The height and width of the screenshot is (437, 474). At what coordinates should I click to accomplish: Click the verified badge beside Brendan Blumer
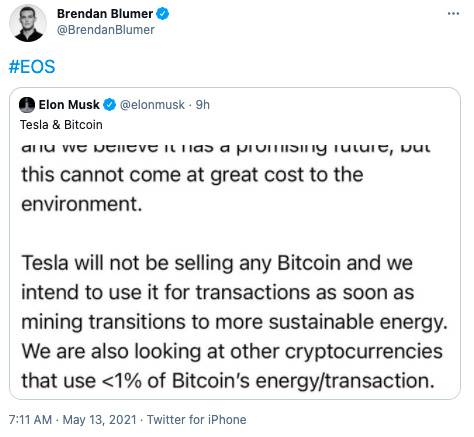163,14
